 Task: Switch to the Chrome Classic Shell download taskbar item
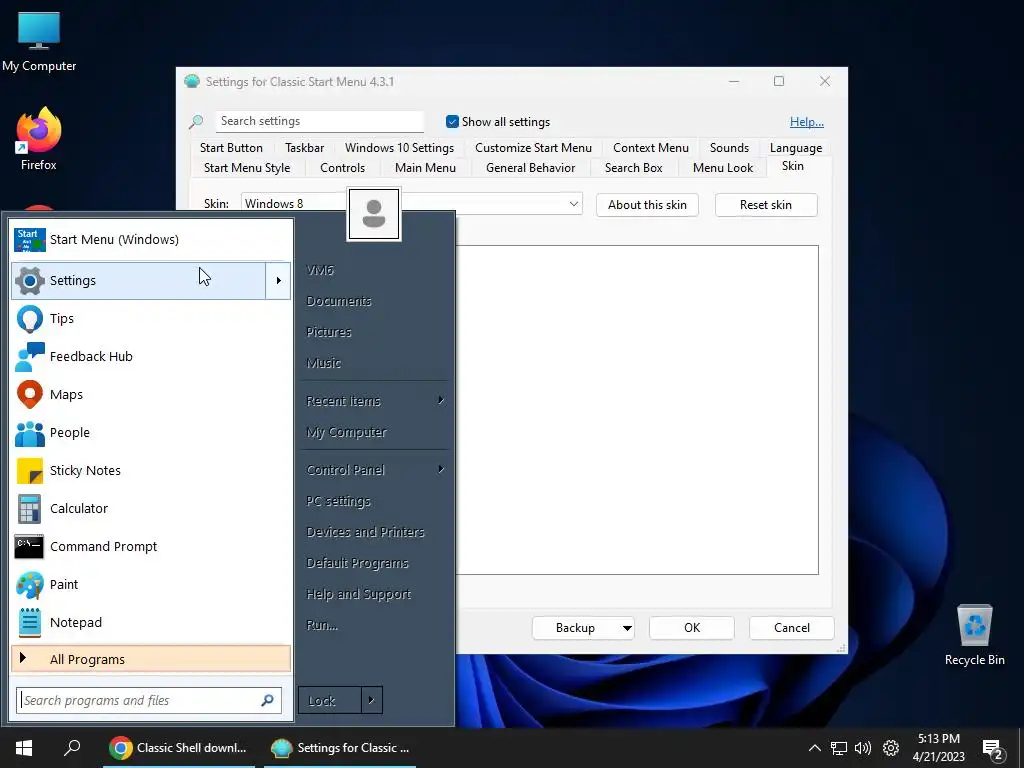[x=179, y=748]
